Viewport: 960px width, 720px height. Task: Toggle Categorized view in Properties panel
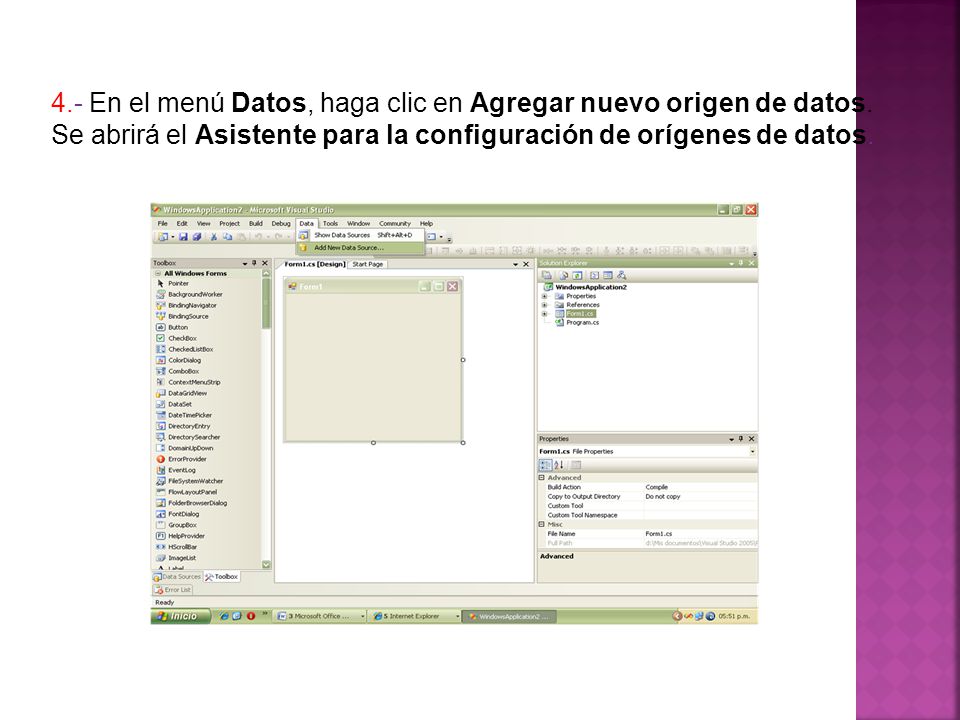click(545, 465)
